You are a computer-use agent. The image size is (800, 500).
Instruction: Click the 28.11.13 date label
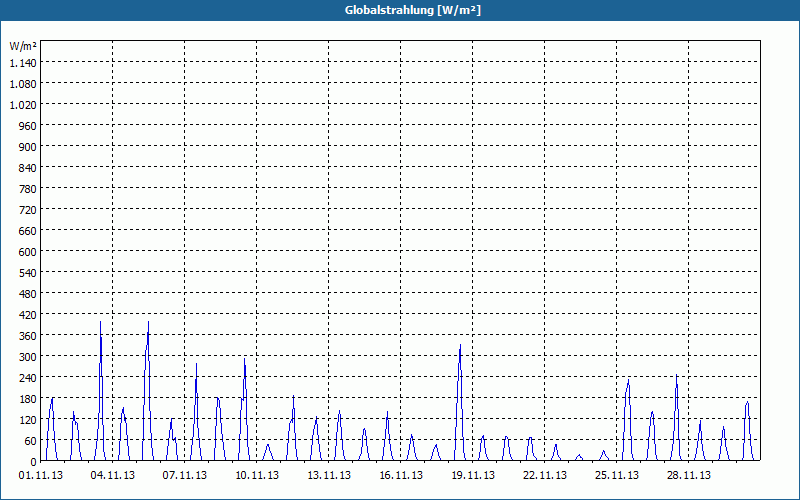(x=688, y=476)
